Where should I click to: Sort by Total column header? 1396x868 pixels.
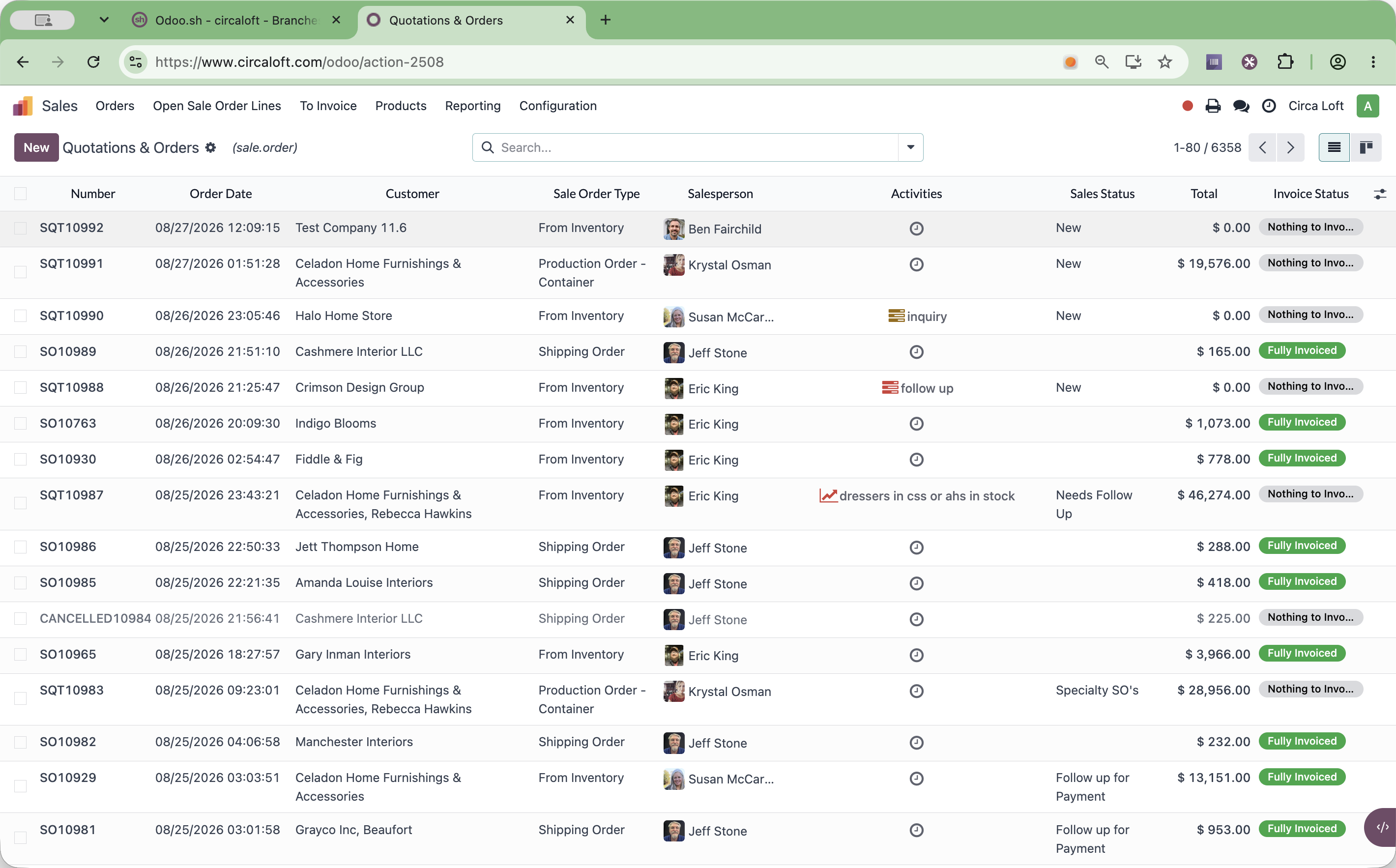[1204, 194]
